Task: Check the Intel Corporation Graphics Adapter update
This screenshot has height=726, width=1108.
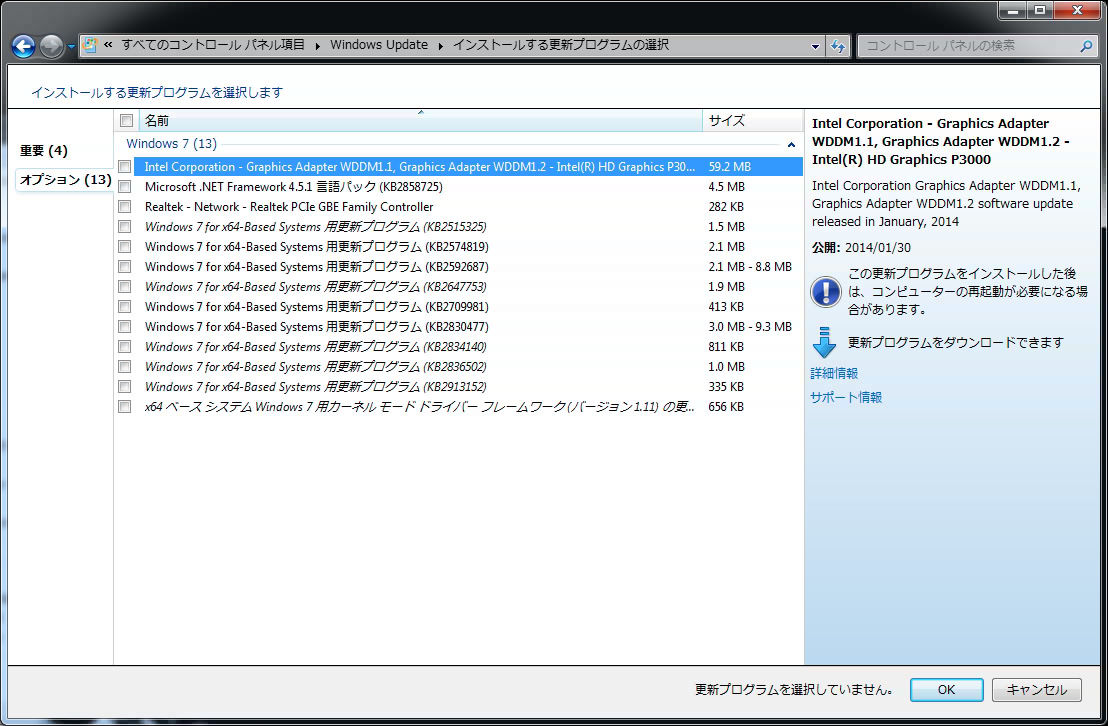Action: coord(125,167)
